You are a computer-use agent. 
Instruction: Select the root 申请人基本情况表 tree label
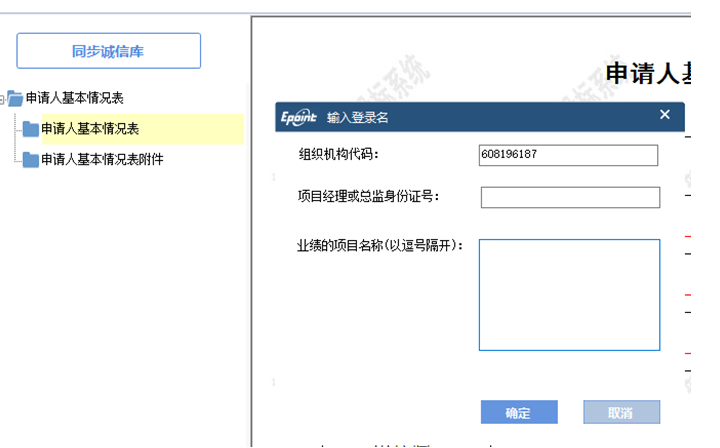74,98
